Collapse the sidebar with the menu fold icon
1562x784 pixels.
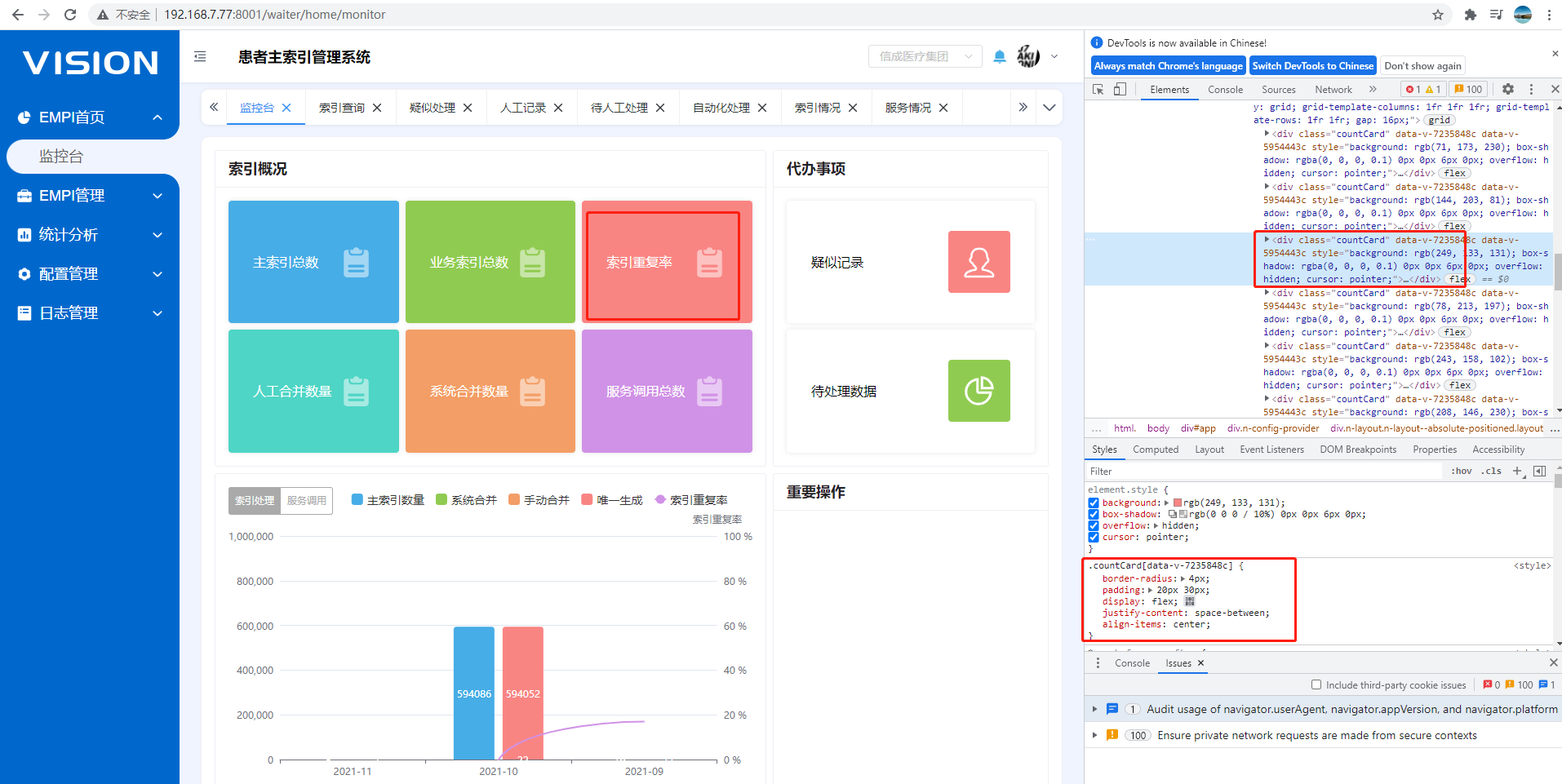(200, 56)
